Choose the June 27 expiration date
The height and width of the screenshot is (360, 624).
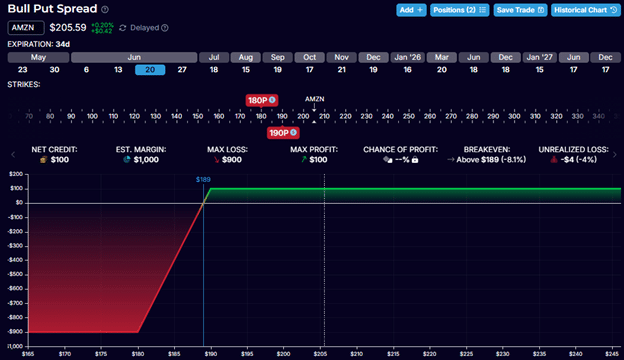(x=182, y=70)
